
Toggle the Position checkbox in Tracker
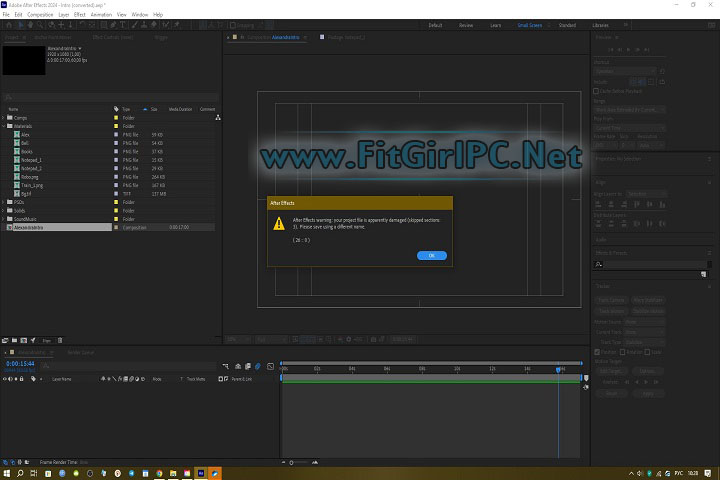[x=598, y=351]
